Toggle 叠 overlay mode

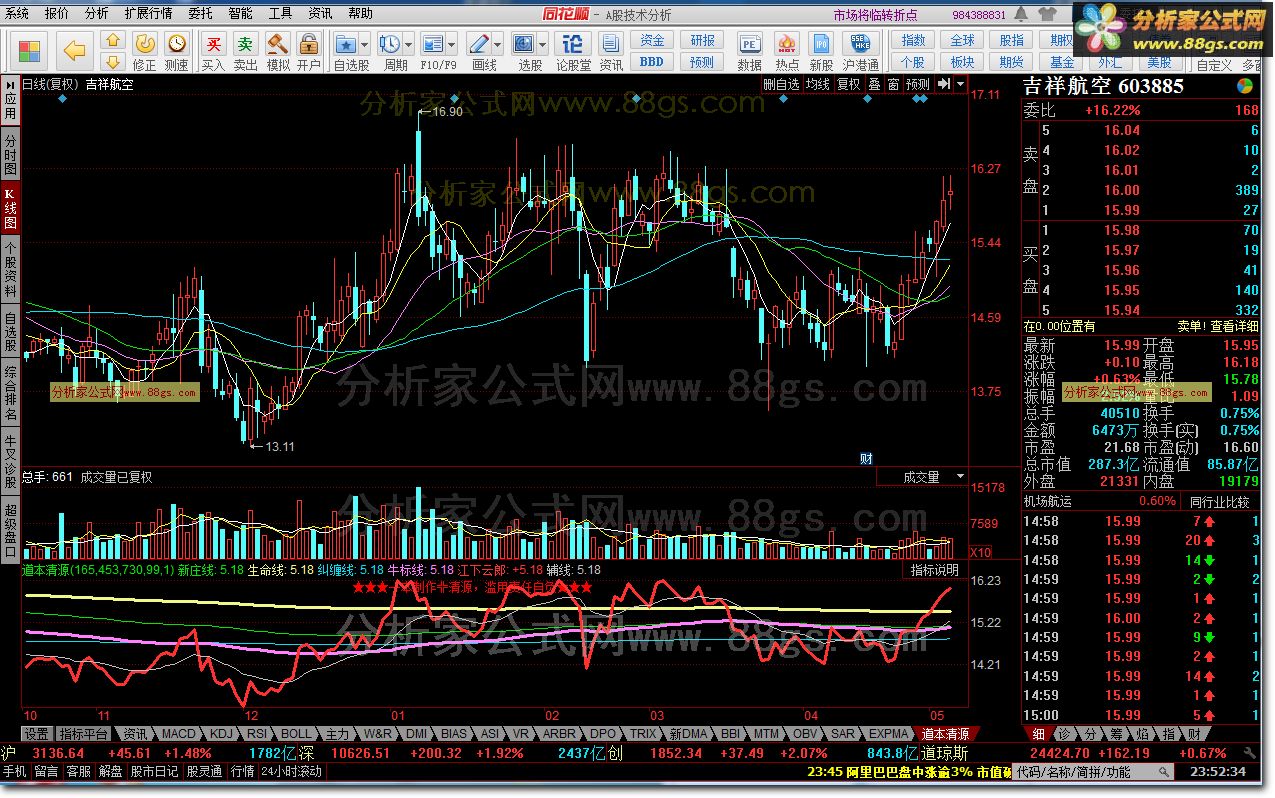tap(874, 85)
